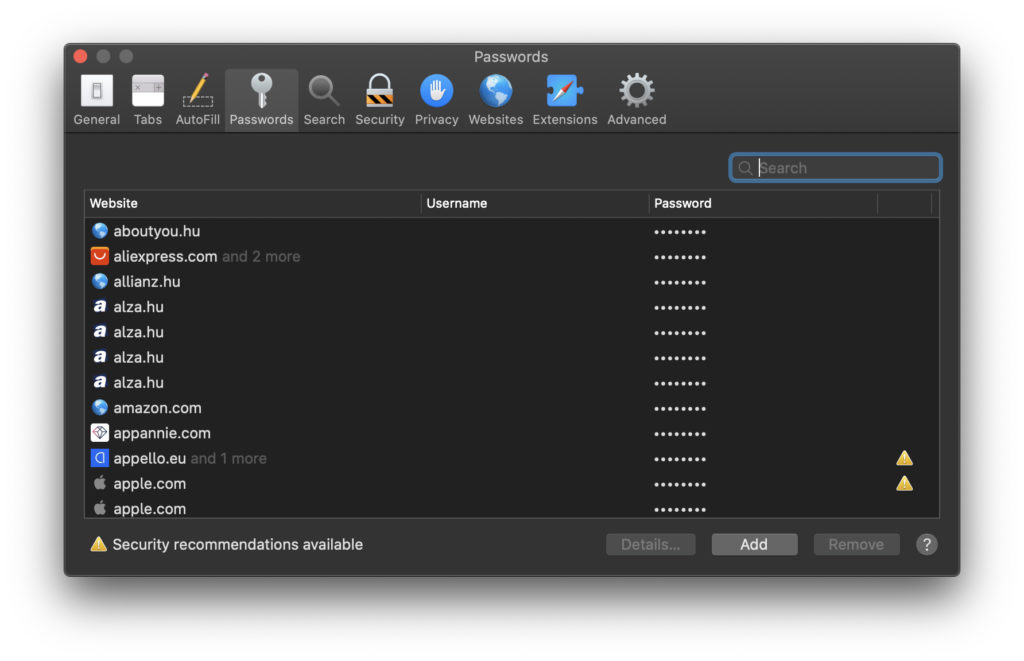Image resolution: width=1024 pixels, height=661 pixels.
Task: Click the Security recommendations warning icon
Action: 99,544
